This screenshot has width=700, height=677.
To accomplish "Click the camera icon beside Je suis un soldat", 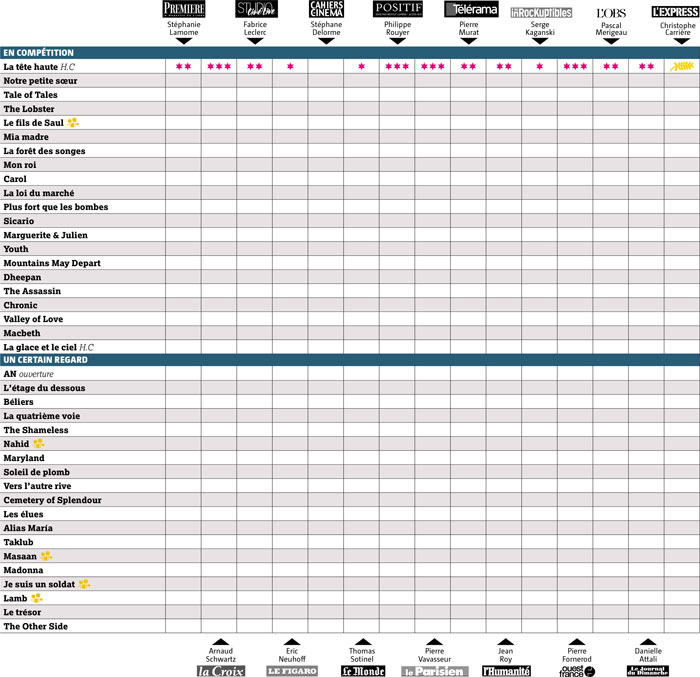I will point(84,584).
